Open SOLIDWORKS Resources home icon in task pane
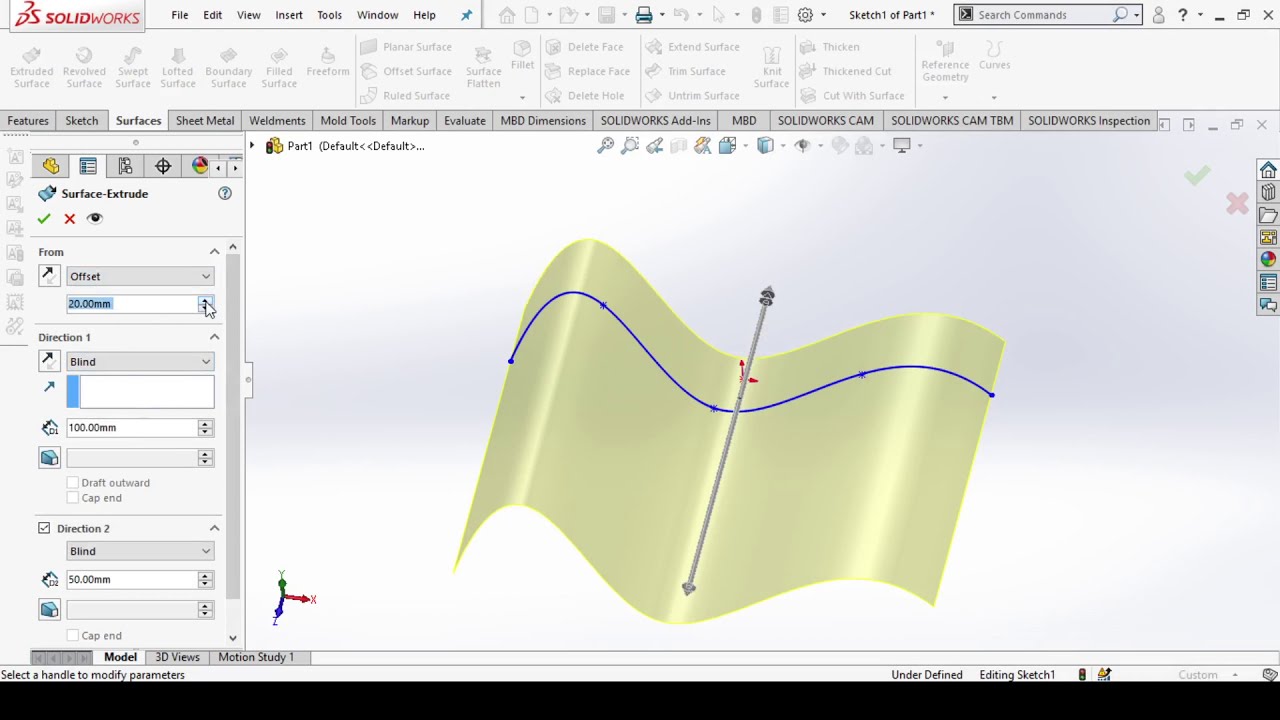Viewport: 1280px width, 720px height. pos(1268,170)
